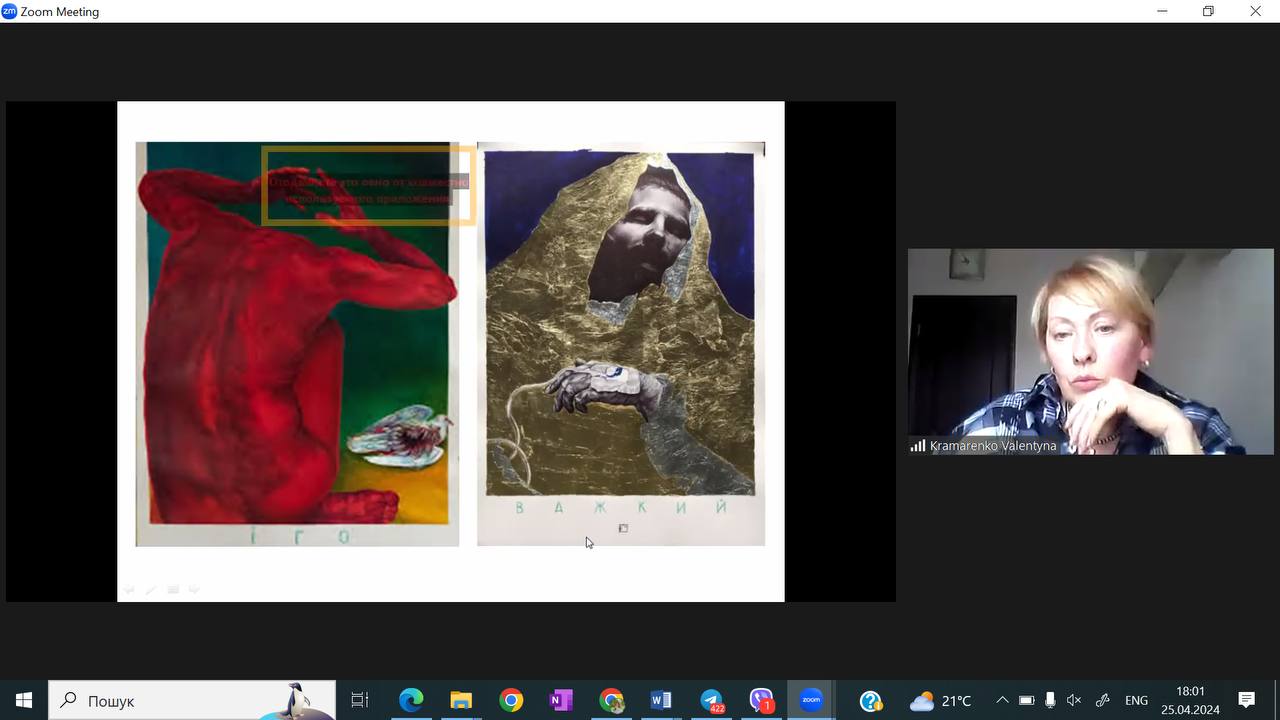This screenshot has height=720, width=1280.
Task: Click the Get Help question mark icon
Action: coord(871,700)
